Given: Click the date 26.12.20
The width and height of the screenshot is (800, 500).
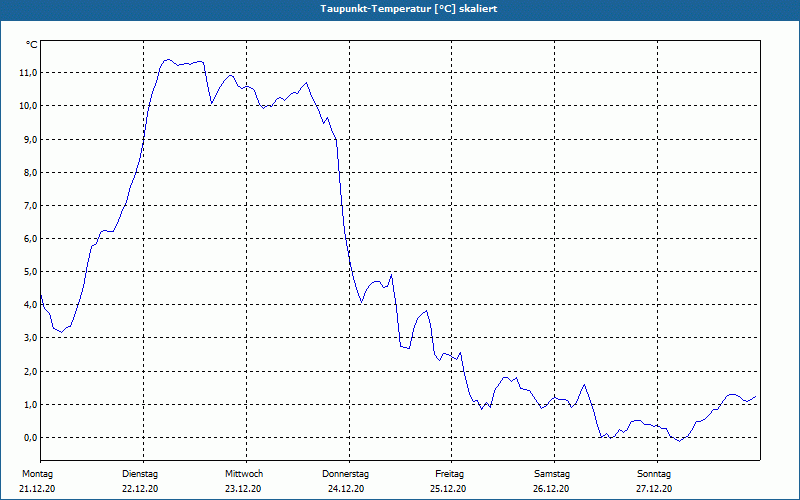Looking at the screenshot, I should pyautogui.click(x=551, y=489).
